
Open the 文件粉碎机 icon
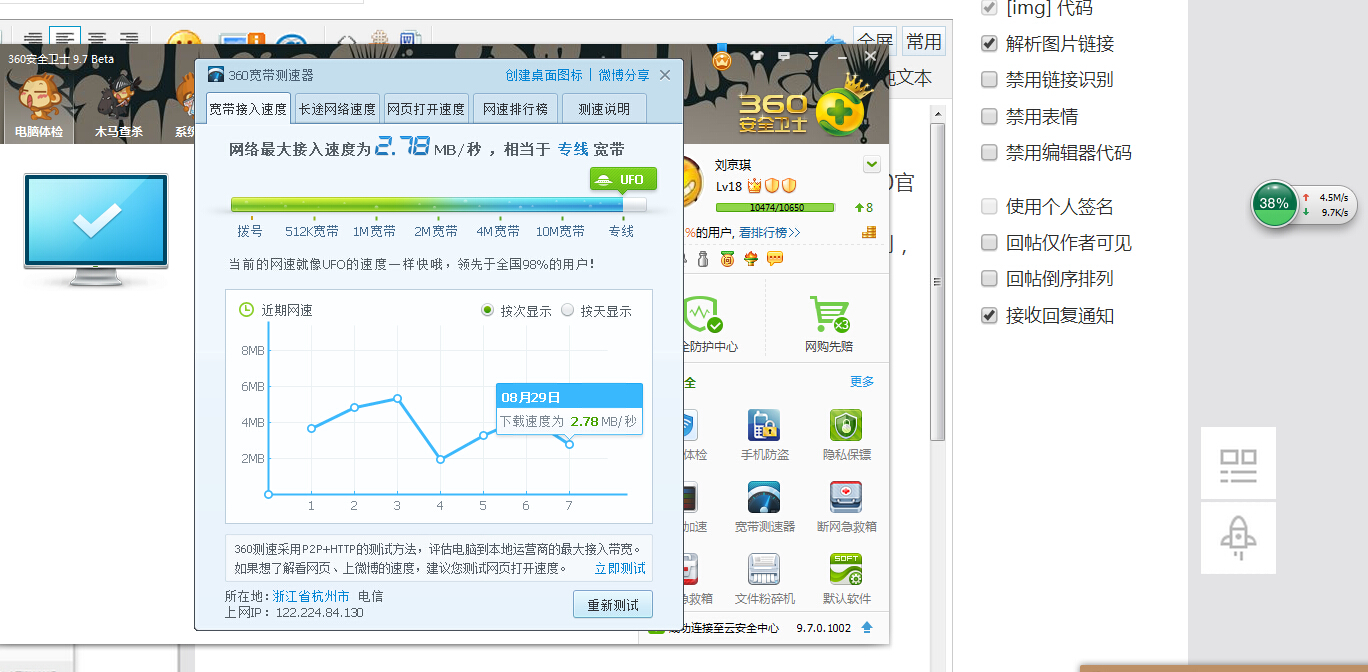(764, 570)
